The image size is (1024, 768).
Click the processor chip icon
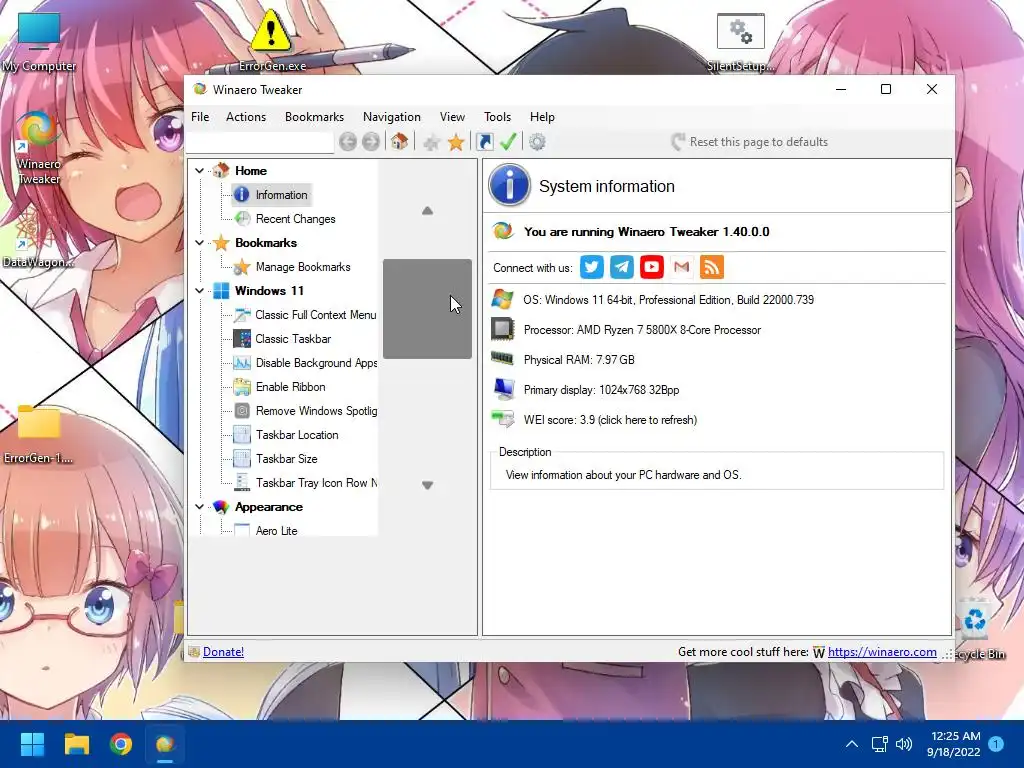point(502,329)
